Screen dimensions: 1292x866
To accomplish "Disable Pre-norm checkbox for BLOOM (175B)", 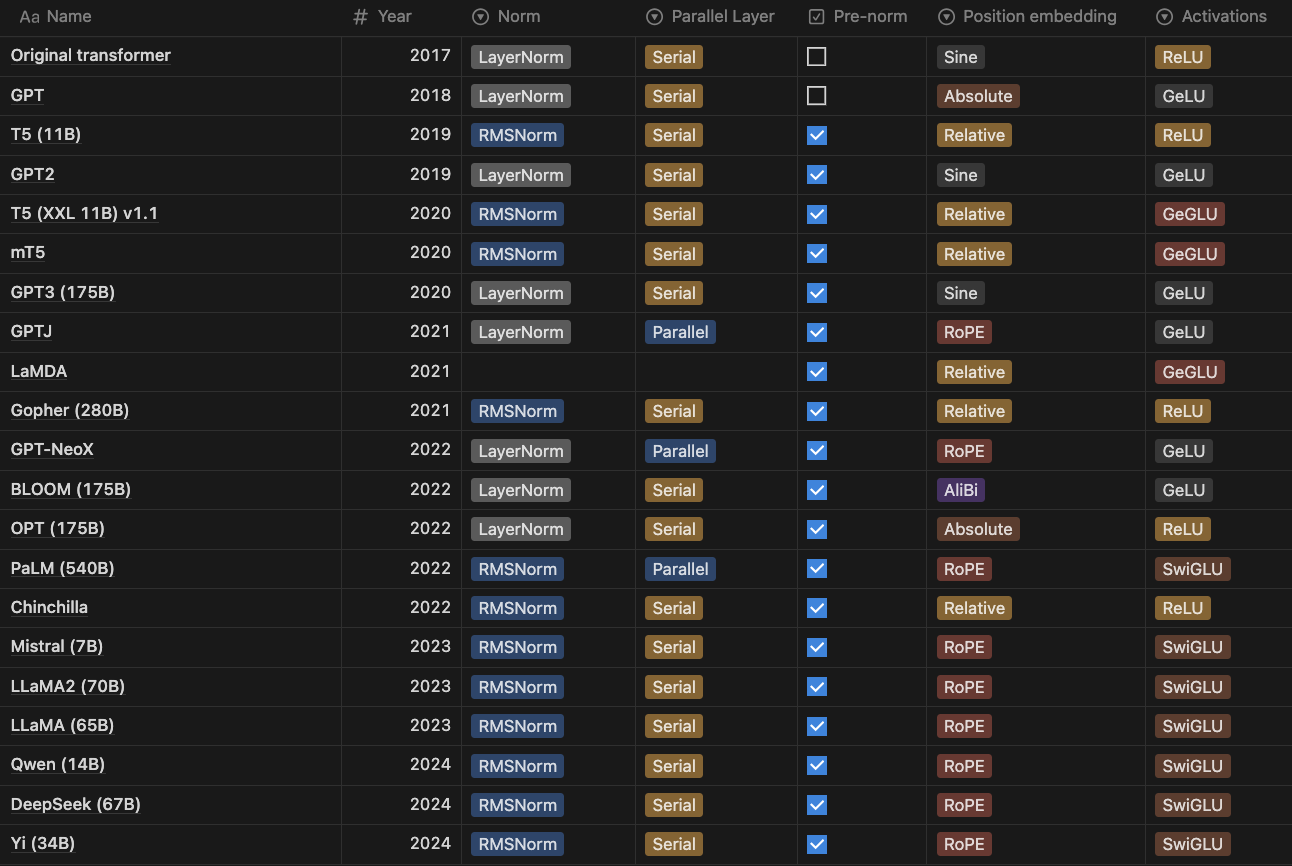I will point(817,490).
